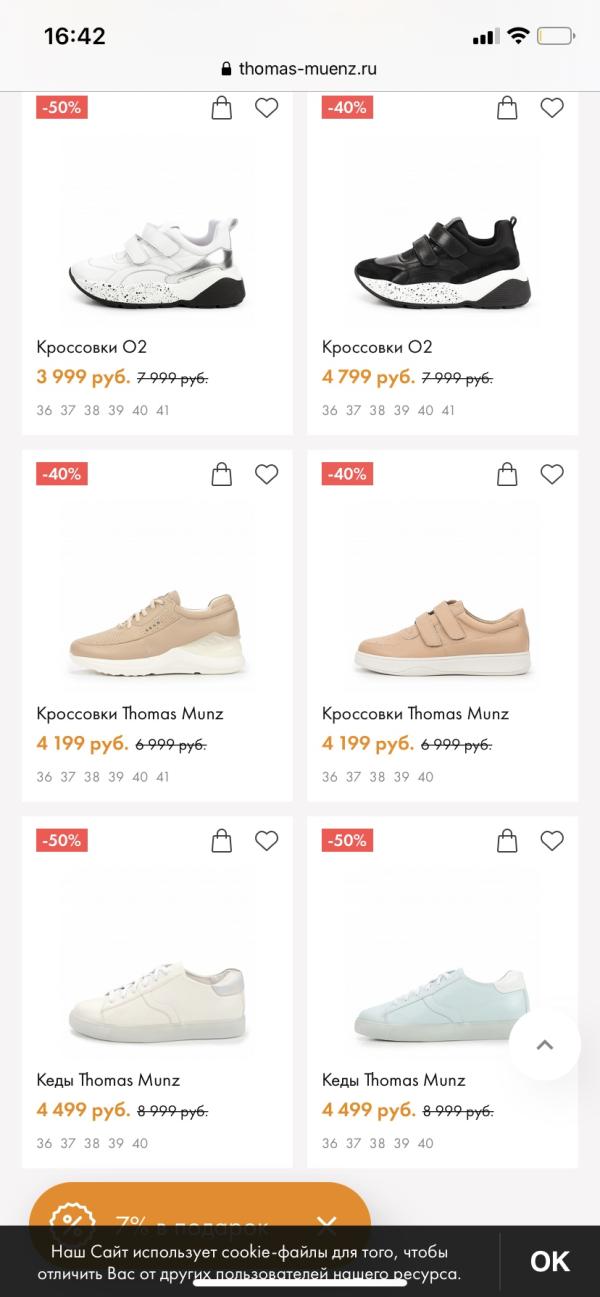Image resolution: width=600 pixels, height=1297 pixels.
Task: Add white O2 sneakers to shopping bag
Action: [x=222, y=108]
